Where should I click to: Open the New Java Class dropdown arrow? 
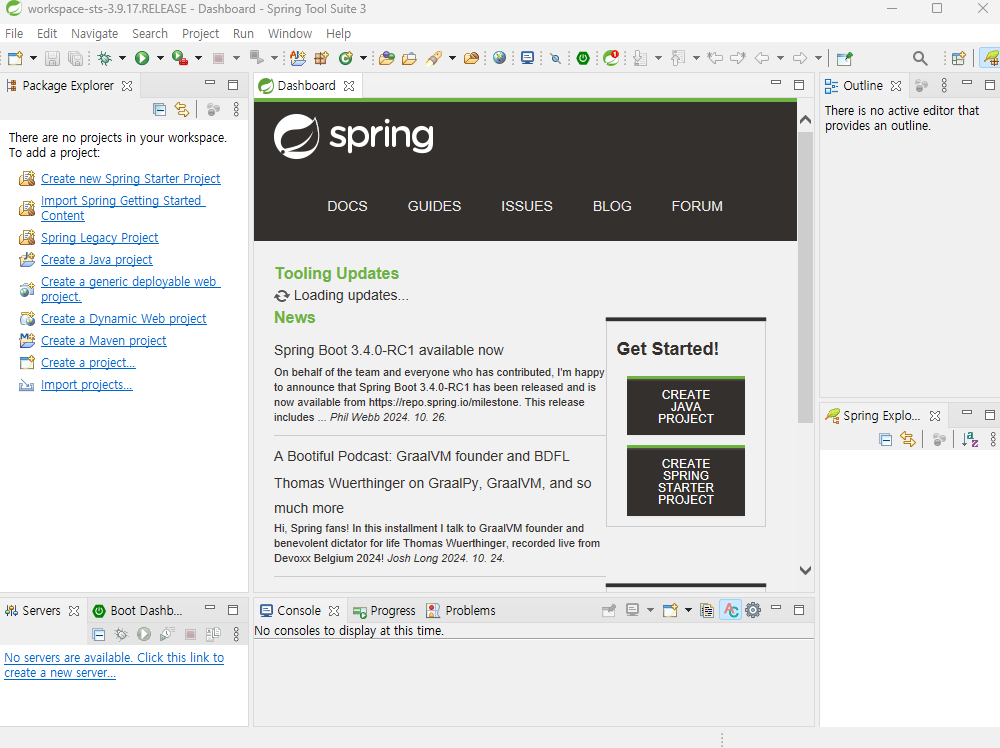click(364, 58)
